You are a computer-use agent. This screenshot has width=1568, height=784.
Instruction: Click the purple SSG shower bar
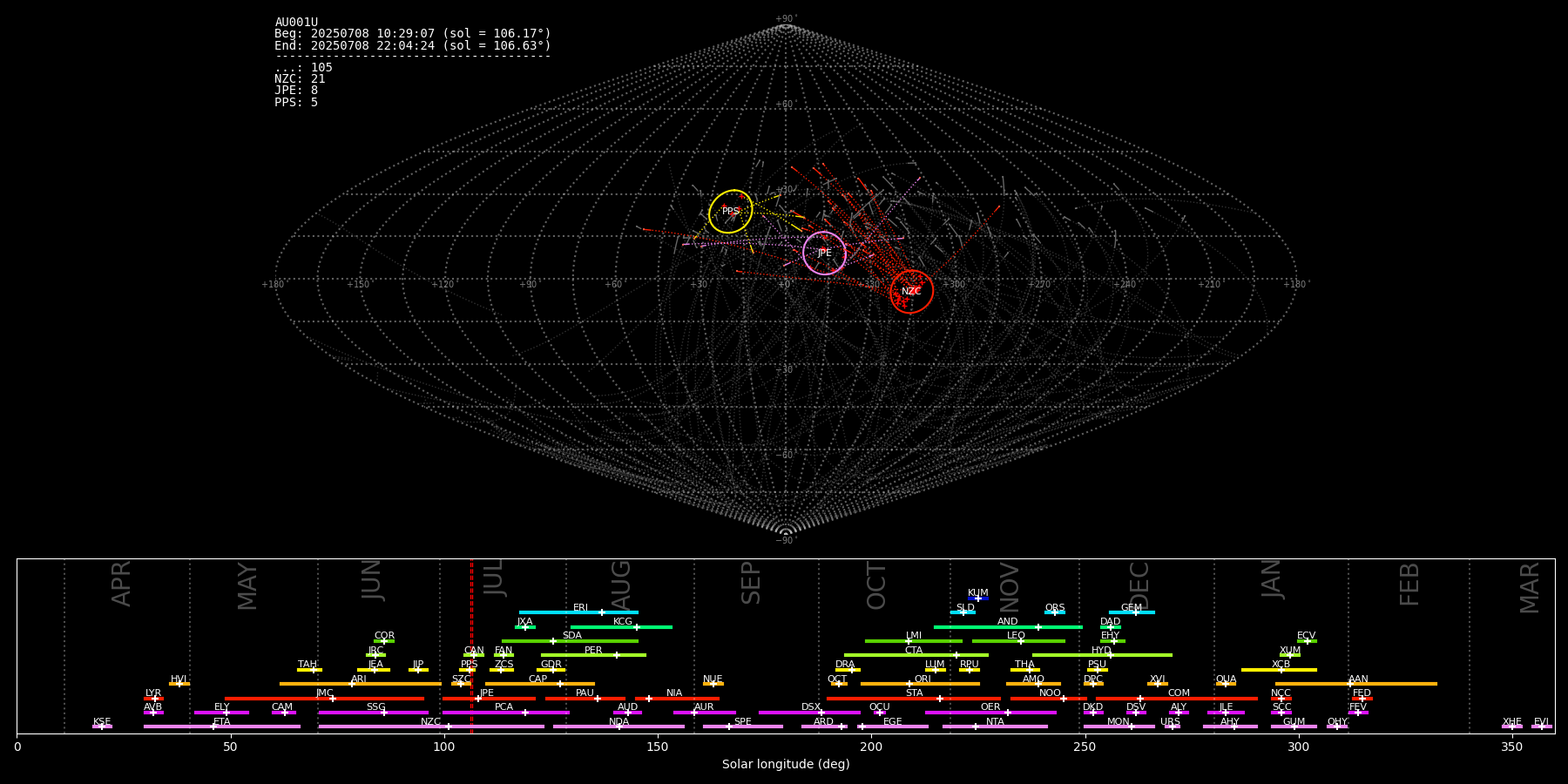(373, 713)
